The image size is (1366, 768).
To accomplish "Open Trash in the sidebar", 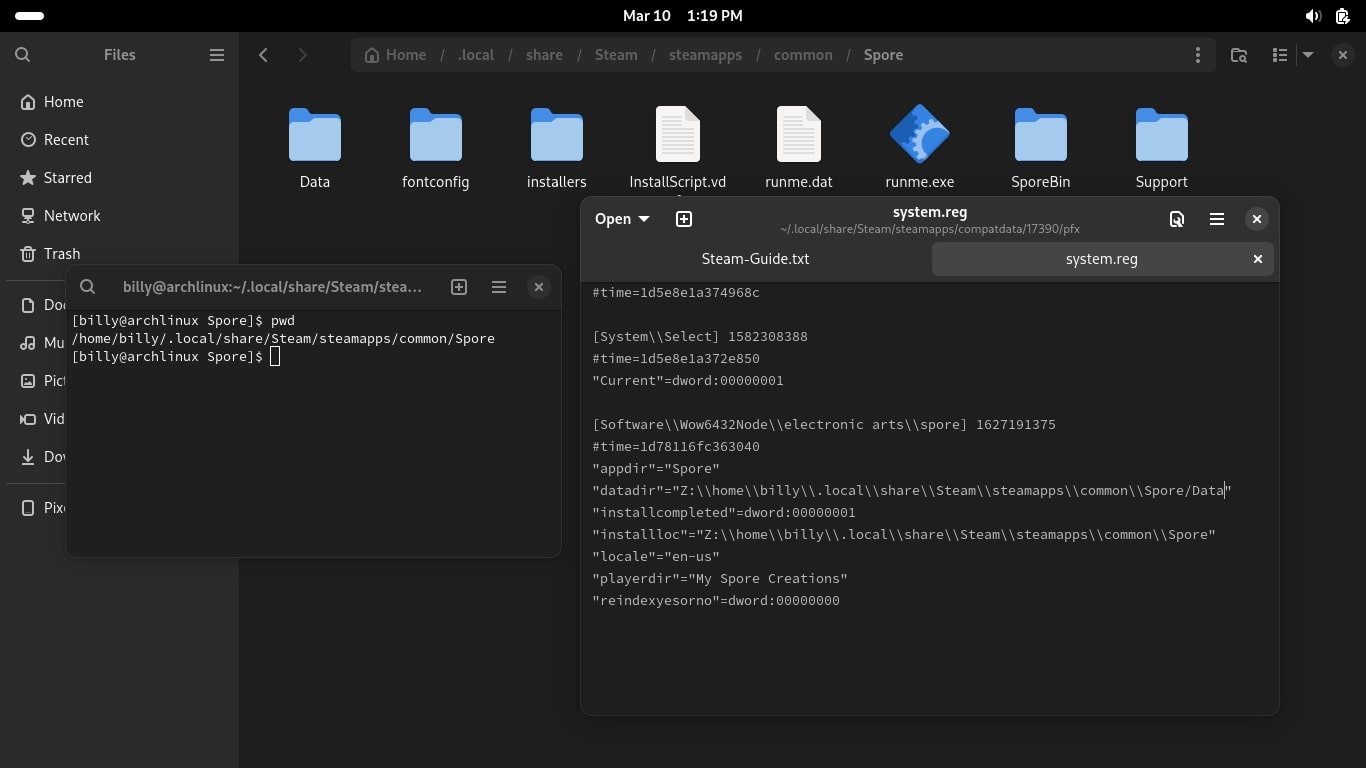I will pyautogui.click(x=119, y=254).
